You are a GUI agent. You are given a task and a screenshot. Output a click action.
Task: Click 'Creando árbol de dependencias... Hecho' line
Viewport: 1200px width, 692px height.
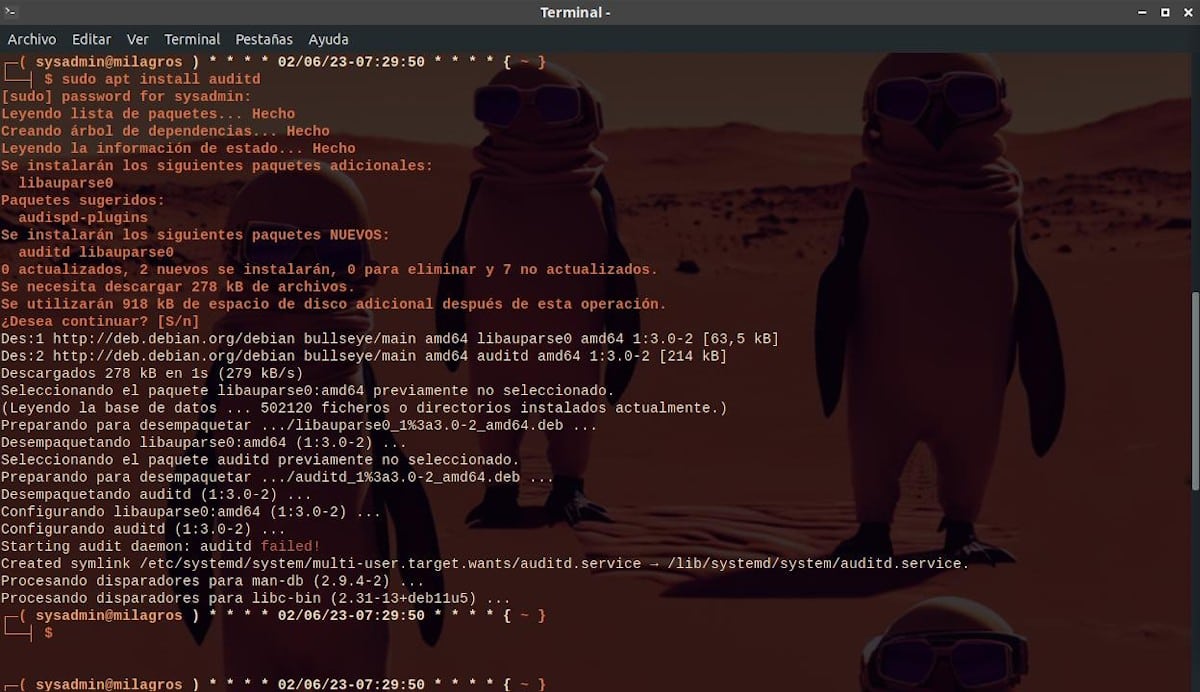point(165,131)
